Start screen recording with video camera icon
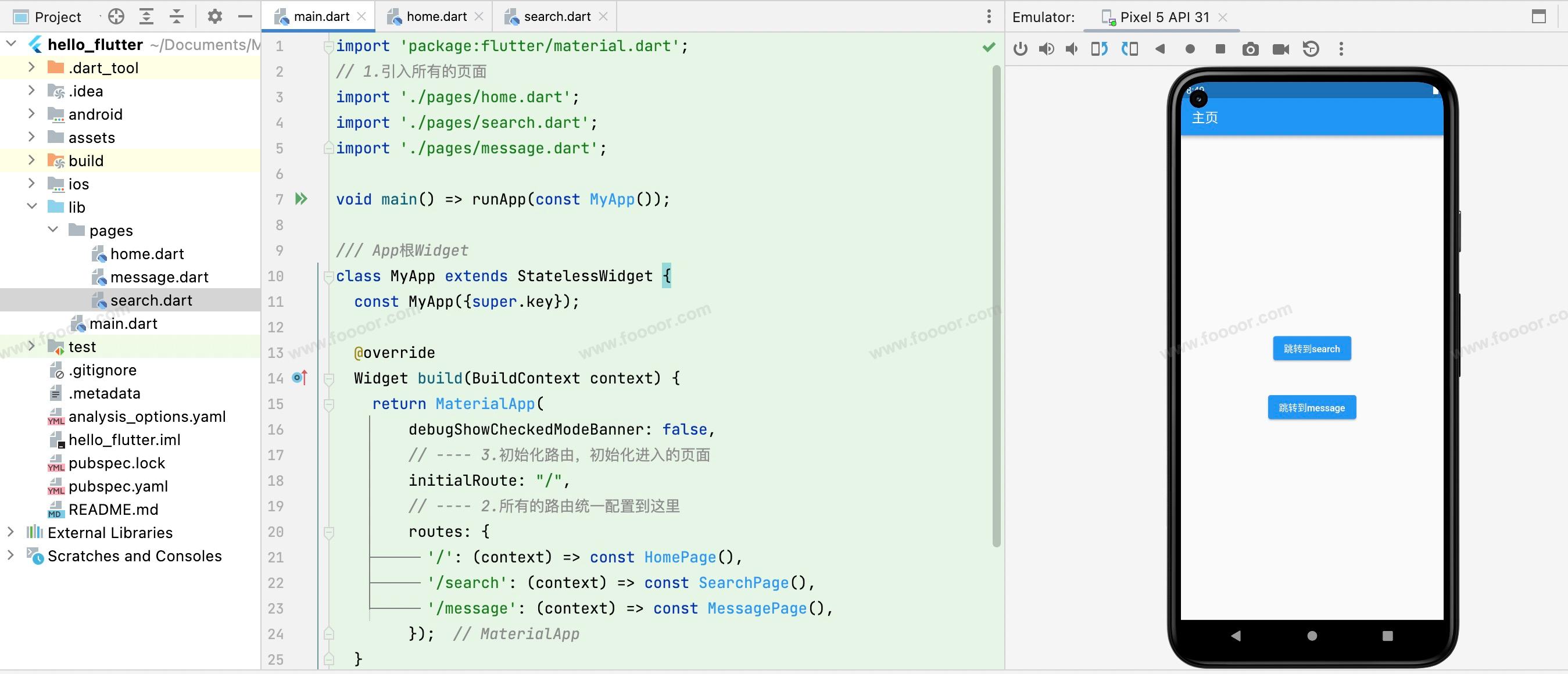The width and height of the screenshot is (1568, 674). point(1281,49)
